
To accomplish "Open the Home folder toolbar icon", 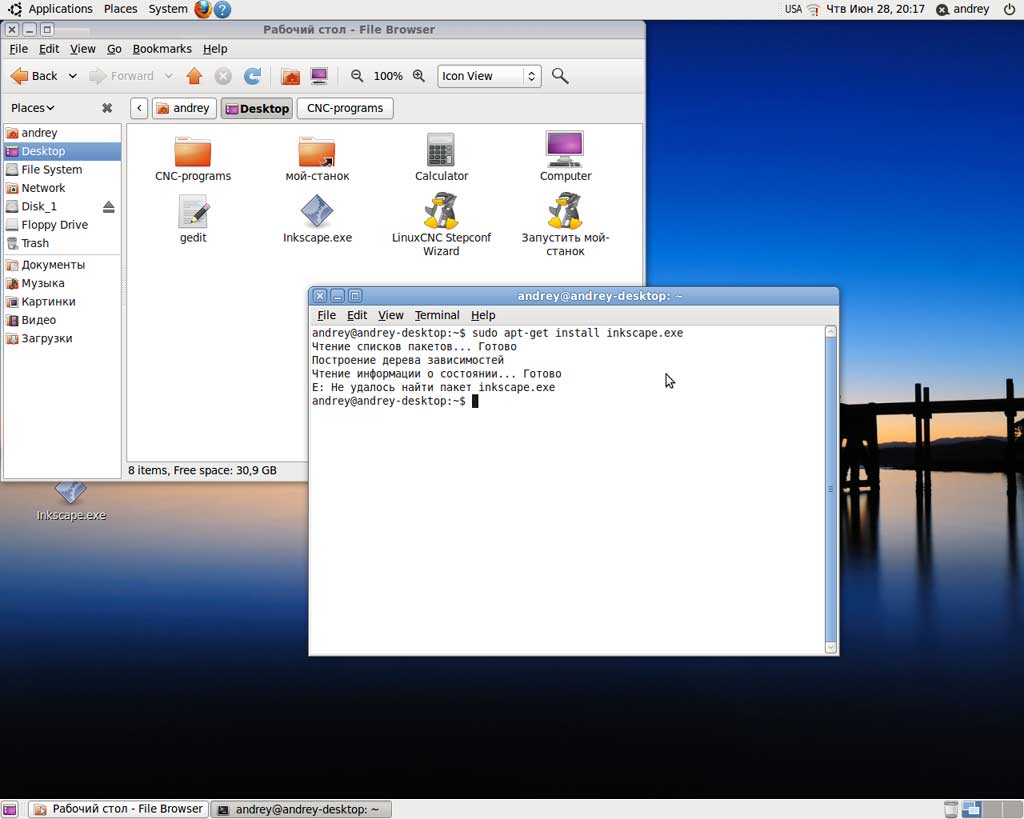I will [291, 76].
